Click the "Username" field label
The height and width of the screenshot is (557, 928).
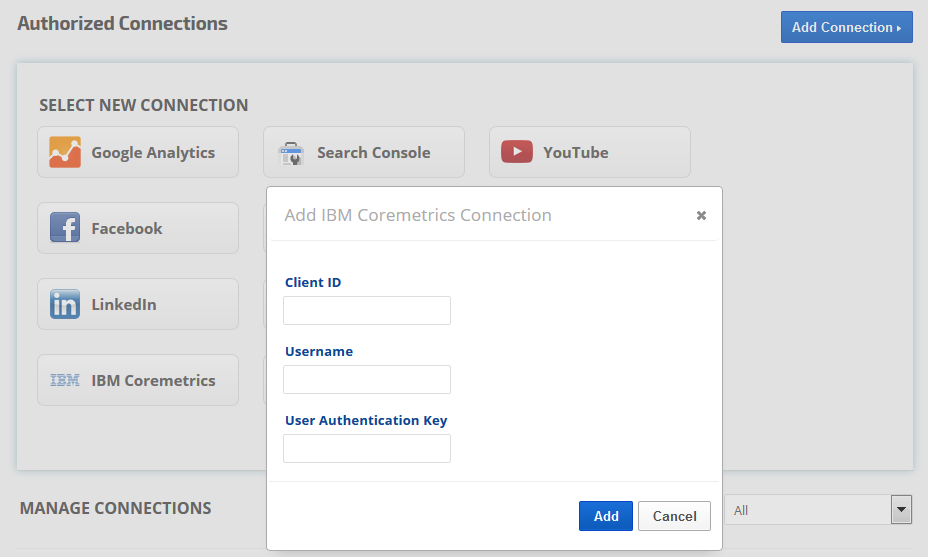[x=319, y=352]
